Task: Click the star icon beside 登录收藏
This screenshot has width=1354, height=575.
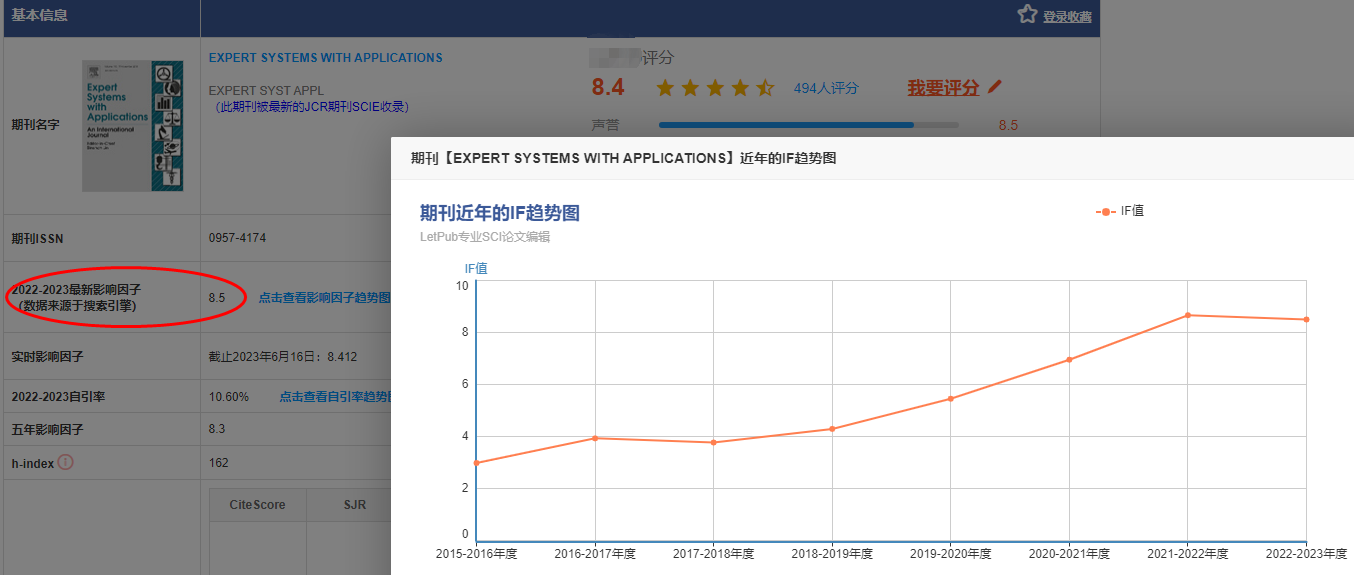Action: (1027, 15)
